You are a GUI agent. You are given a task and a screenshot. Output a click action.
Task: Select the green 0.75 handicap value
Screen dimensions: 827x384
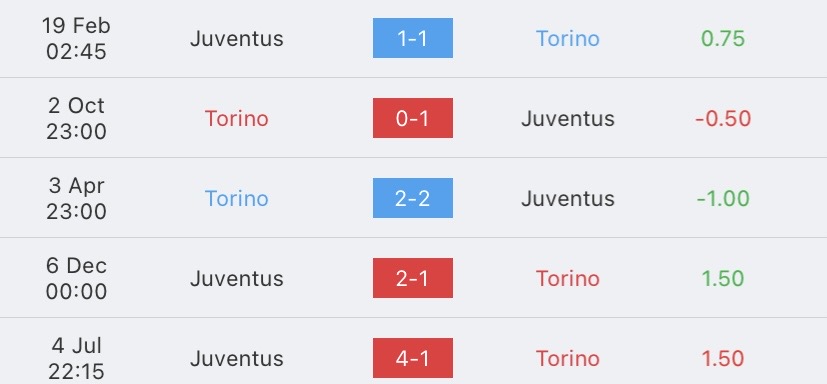pyautogui.click(x=723, y=39)
